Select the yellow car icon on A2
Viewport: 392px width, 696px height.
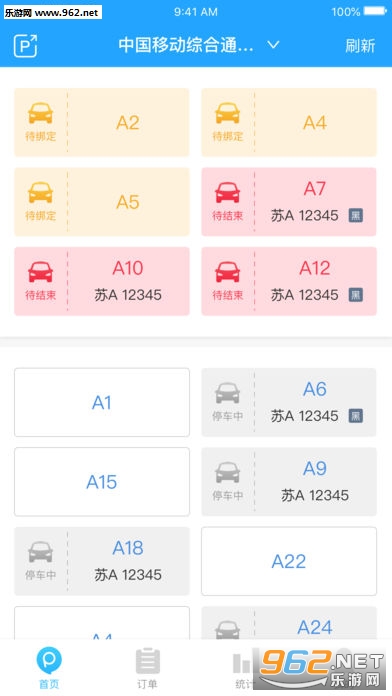point(40,114)
